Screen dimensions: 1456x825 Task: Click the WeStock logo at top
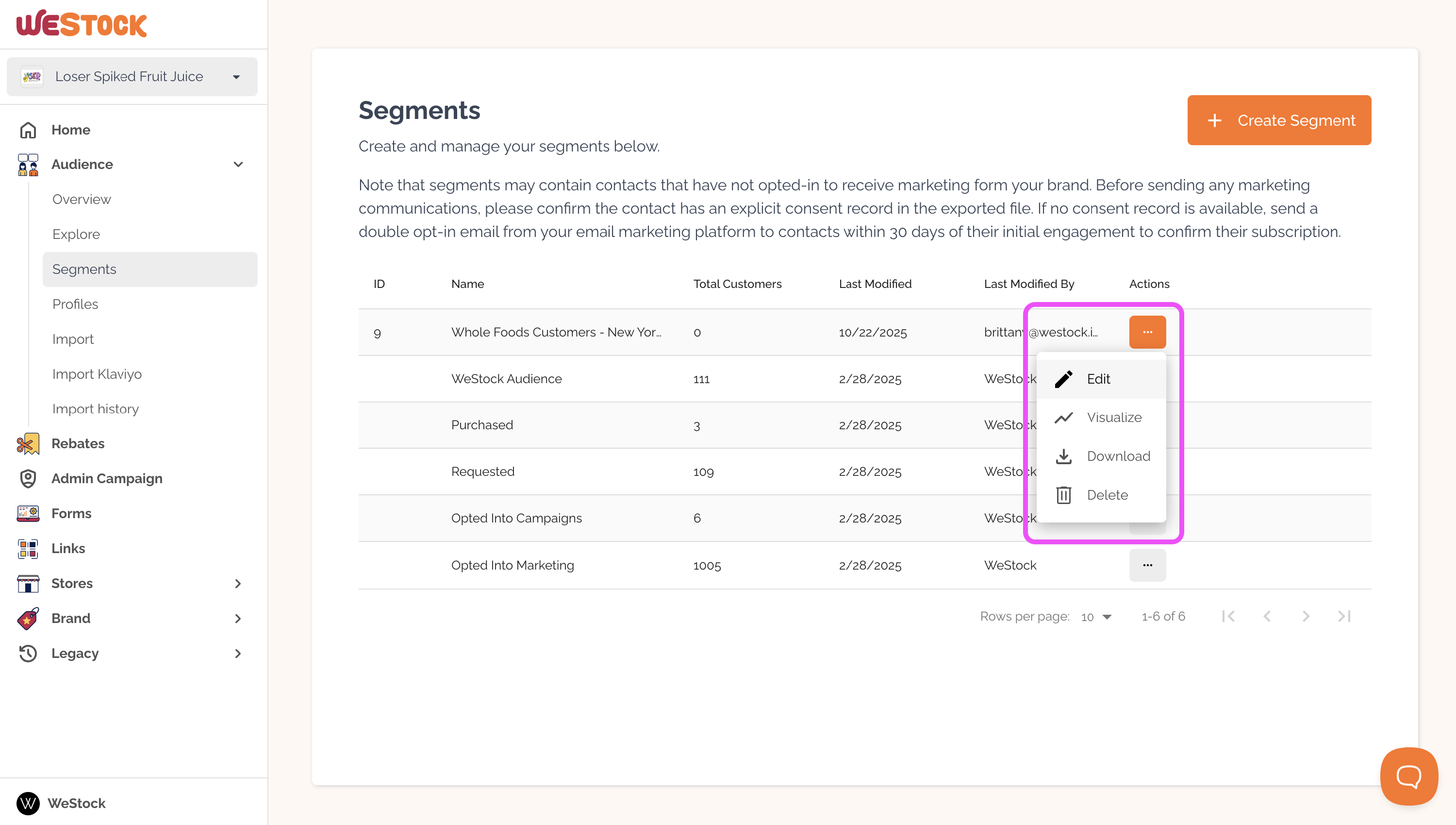(82, 24)
